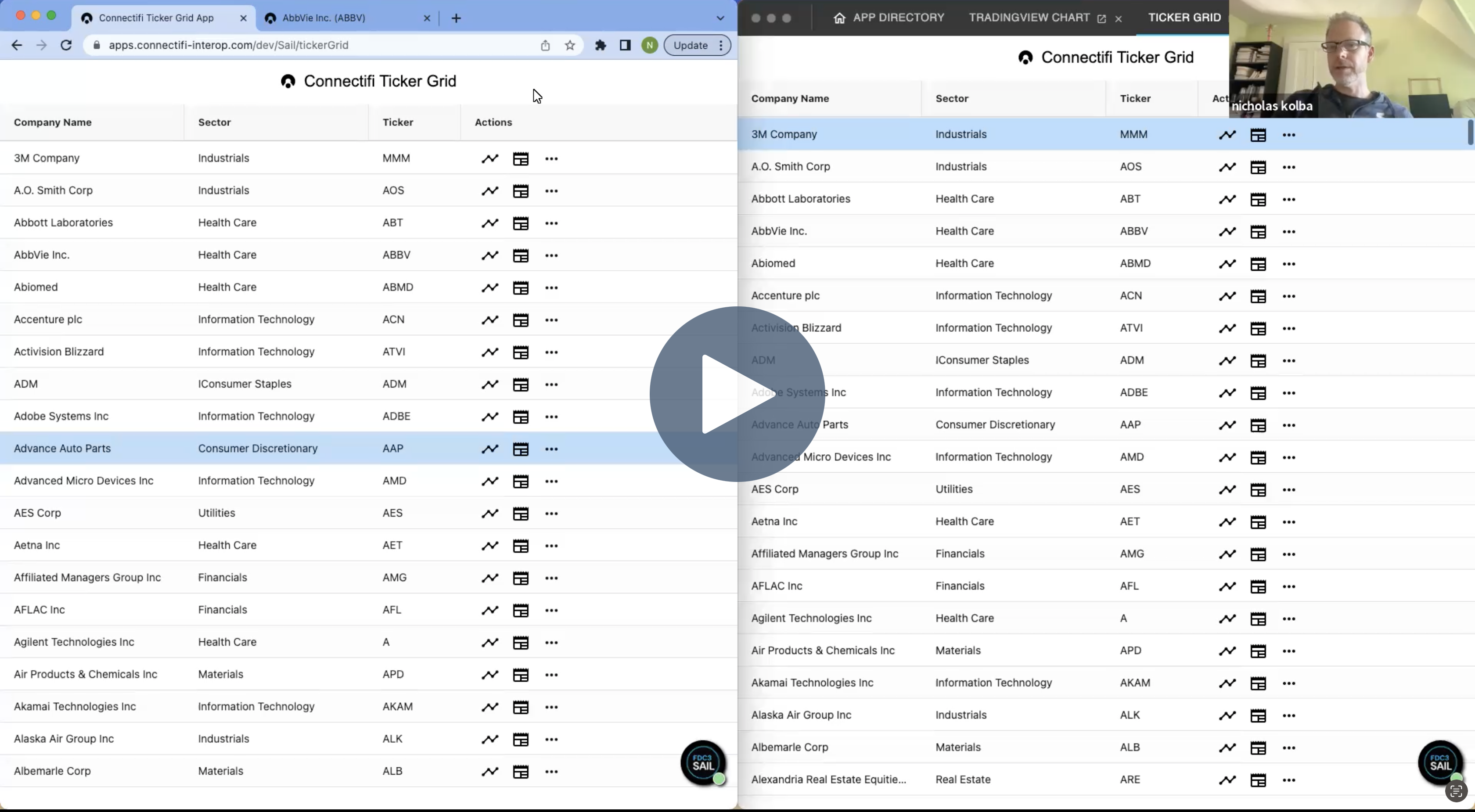This screenshot has width=1475, height=812.
Task: Open TradingView Chart tab in new window icon
Action: tap(1102, 18)
